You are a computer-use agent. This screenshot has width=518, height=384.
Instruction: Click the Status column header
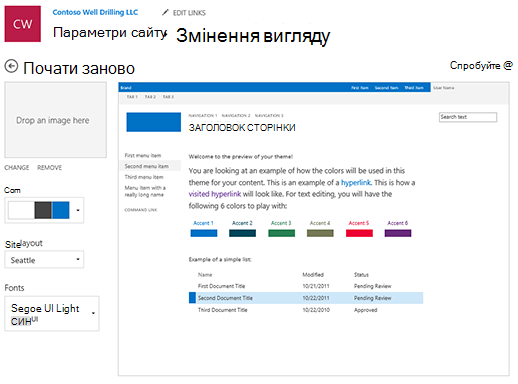(361, 275)
